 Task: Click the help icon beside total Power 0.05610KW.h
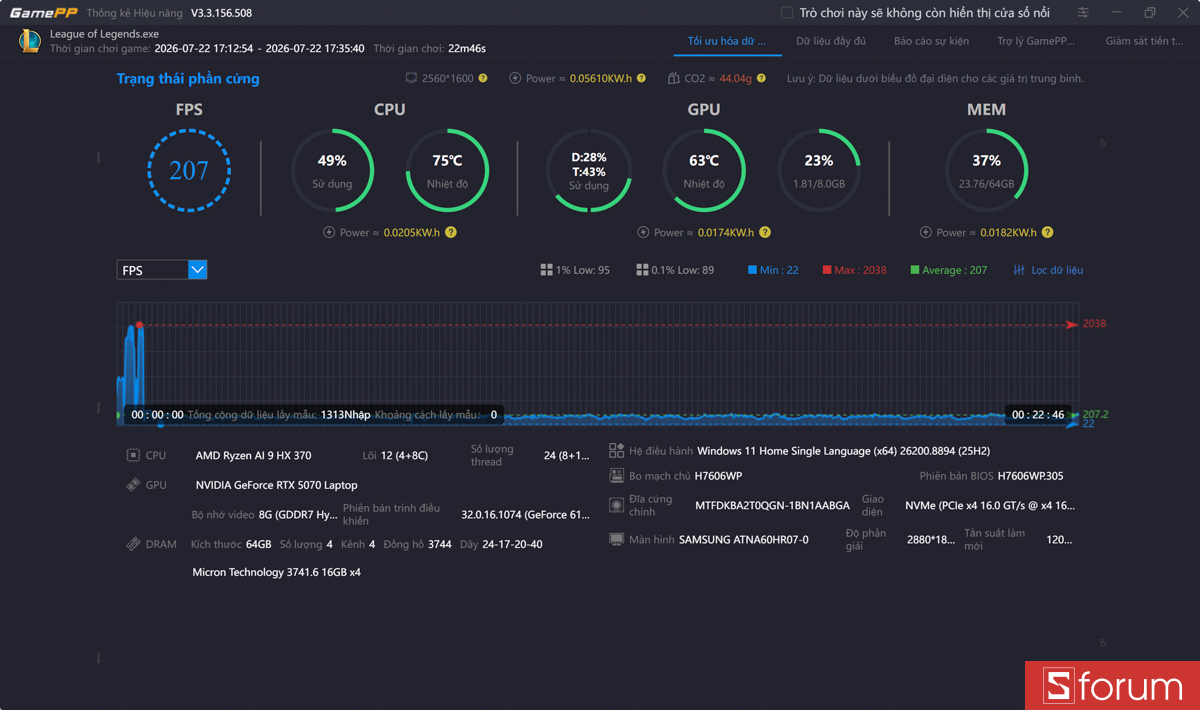coord(642,78)
